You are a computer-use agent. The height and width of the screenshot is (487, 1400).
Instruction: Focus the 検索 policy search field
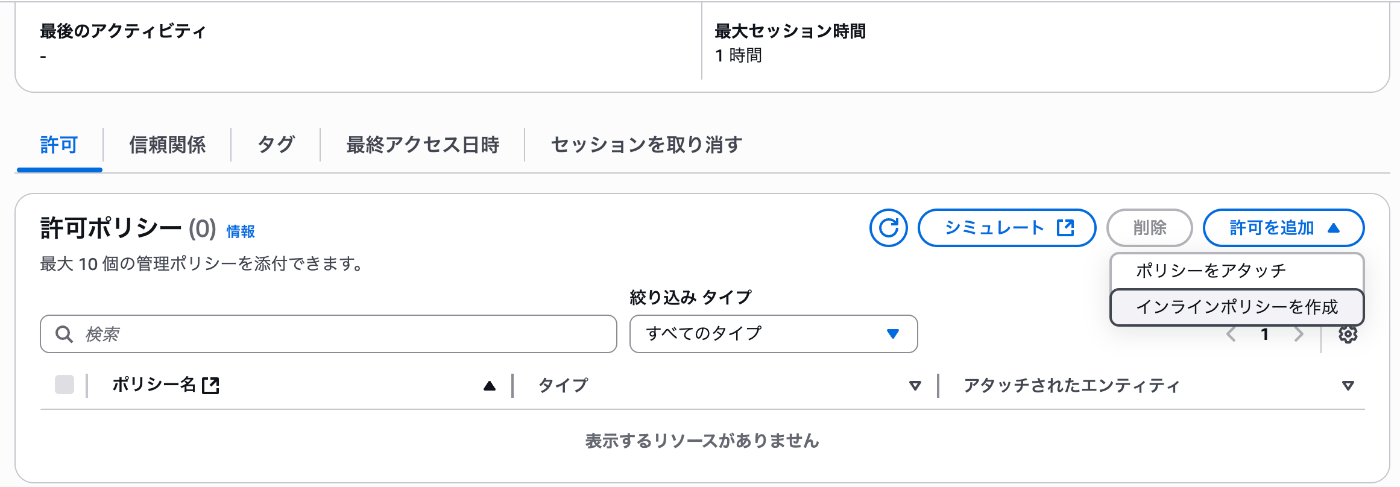point(328,334)
